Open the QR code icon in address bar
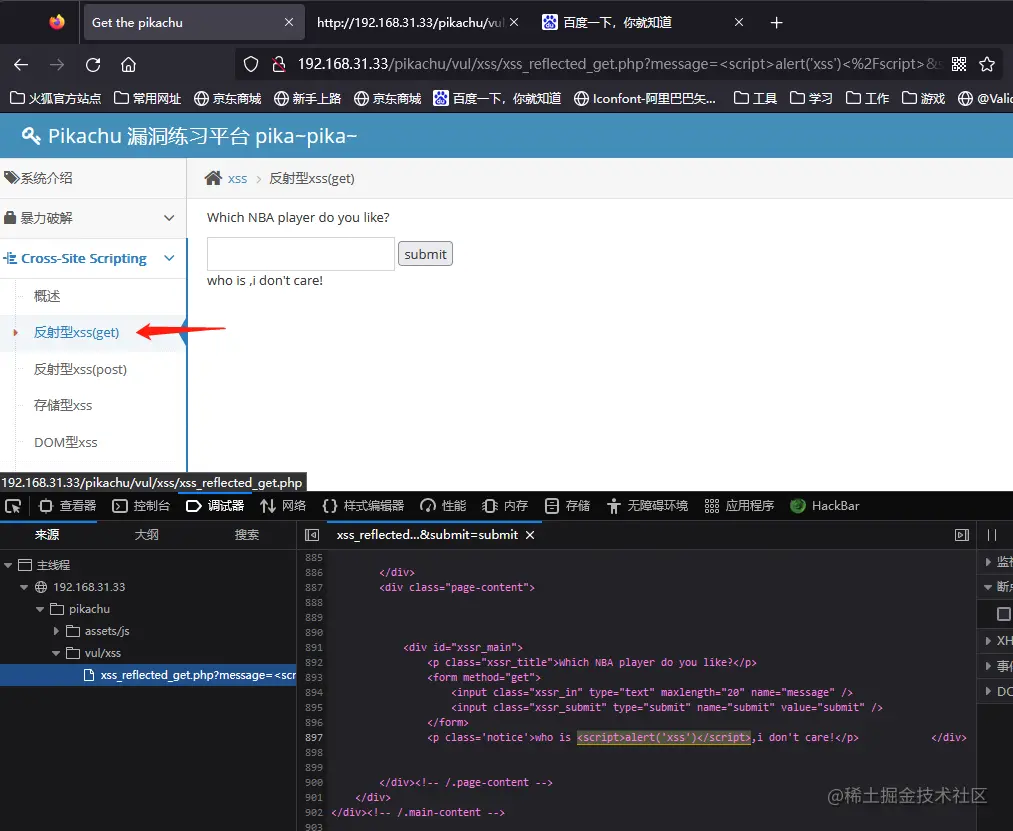This screenshot has height=831, width=1013. 959,64
